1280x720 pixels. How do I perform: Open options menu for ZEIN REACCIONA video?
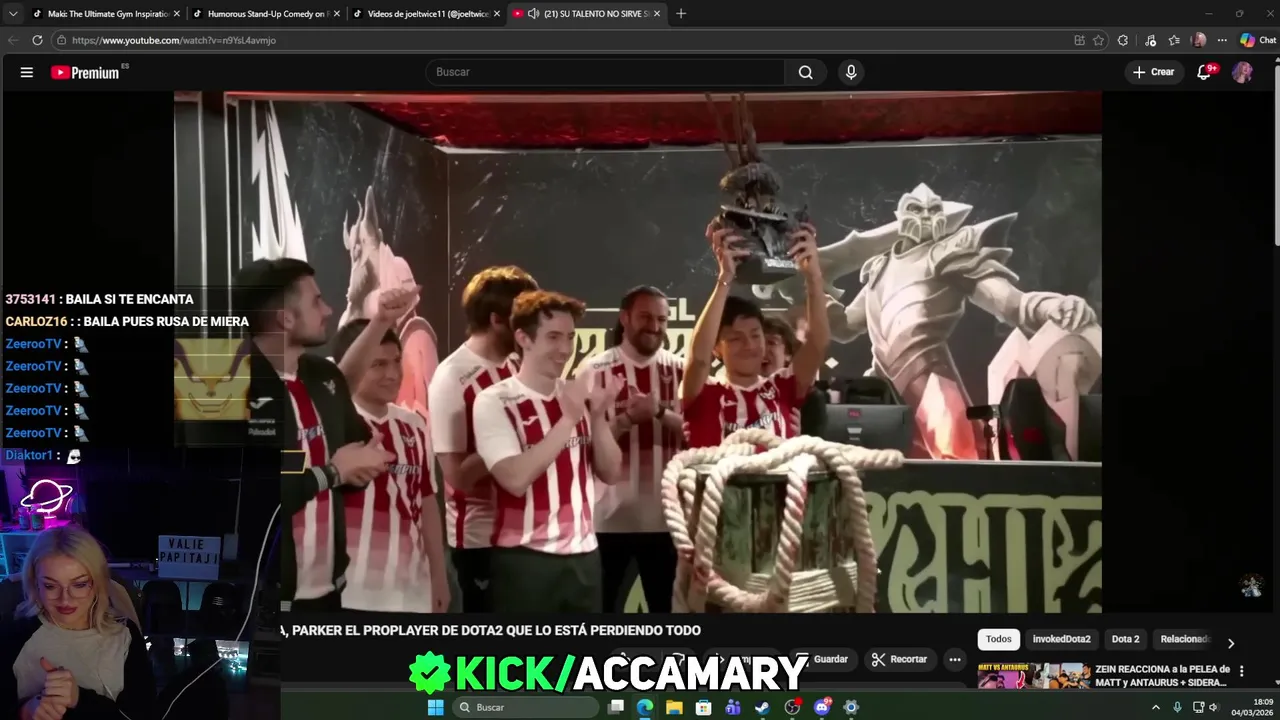tap(1241, 671)
